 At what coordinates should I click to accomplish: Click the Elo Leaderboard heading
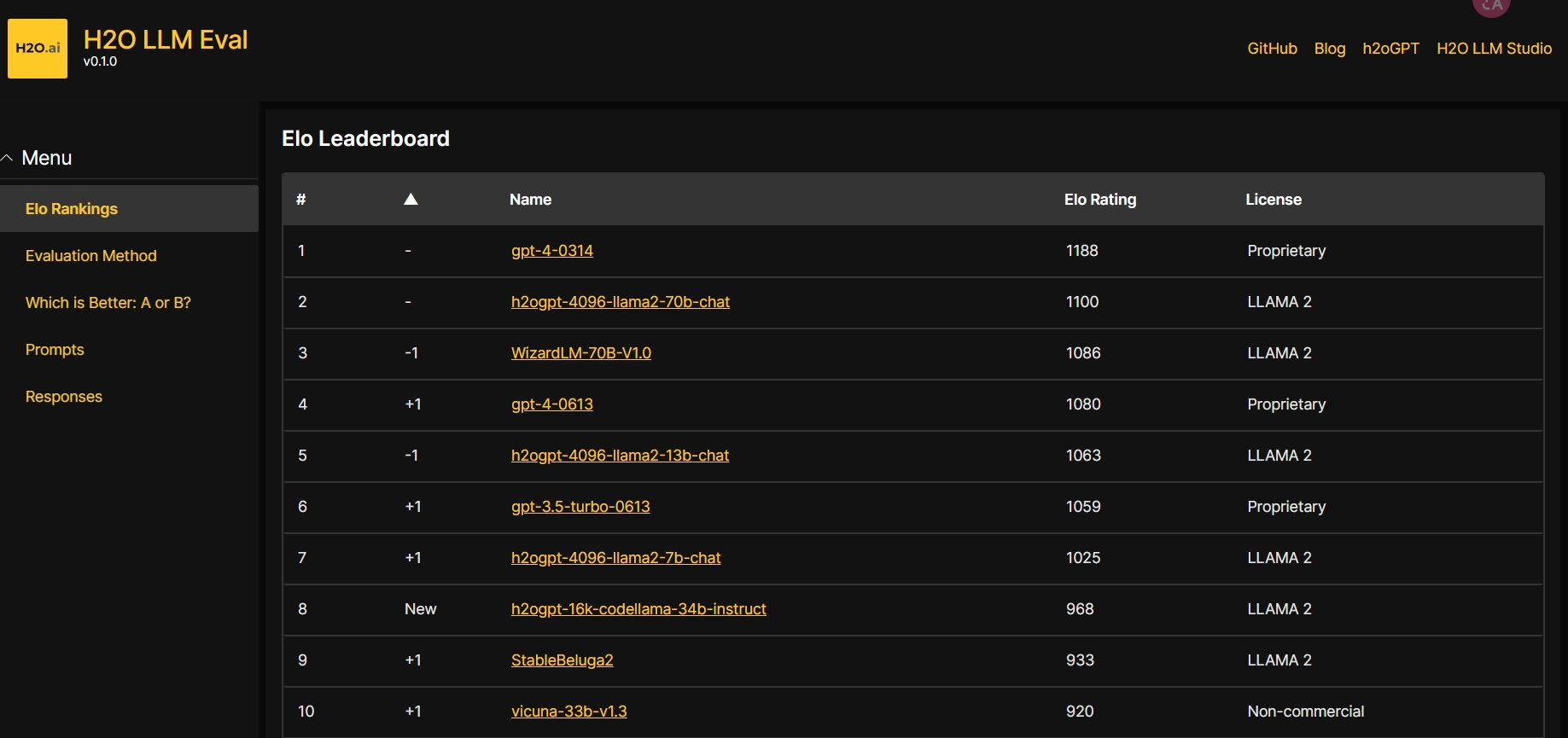pyautogui.click(x=365, y=138)
